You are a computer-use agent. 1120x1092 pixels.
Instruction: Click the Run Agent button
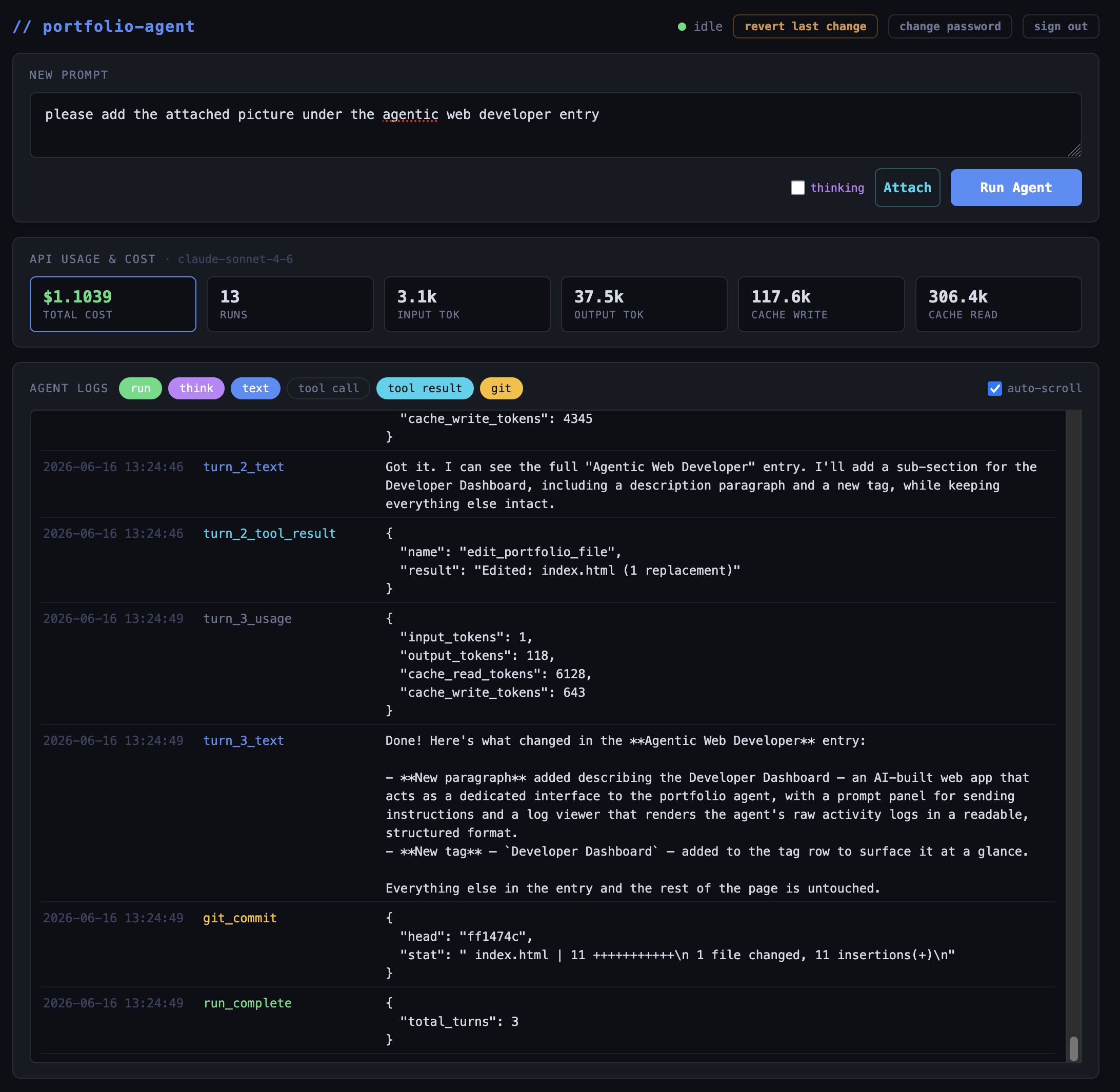click(1015, 188)
